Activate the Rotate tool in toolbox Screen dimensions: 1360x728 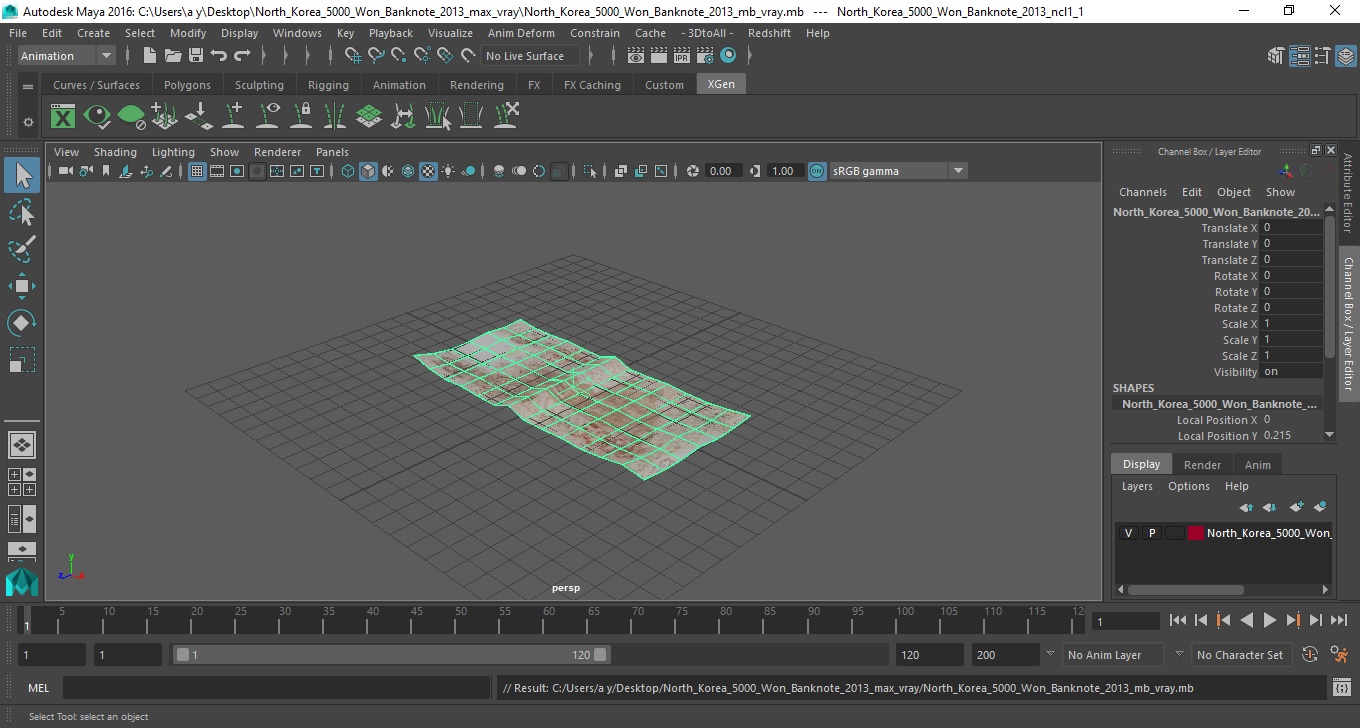pos(22,322)
